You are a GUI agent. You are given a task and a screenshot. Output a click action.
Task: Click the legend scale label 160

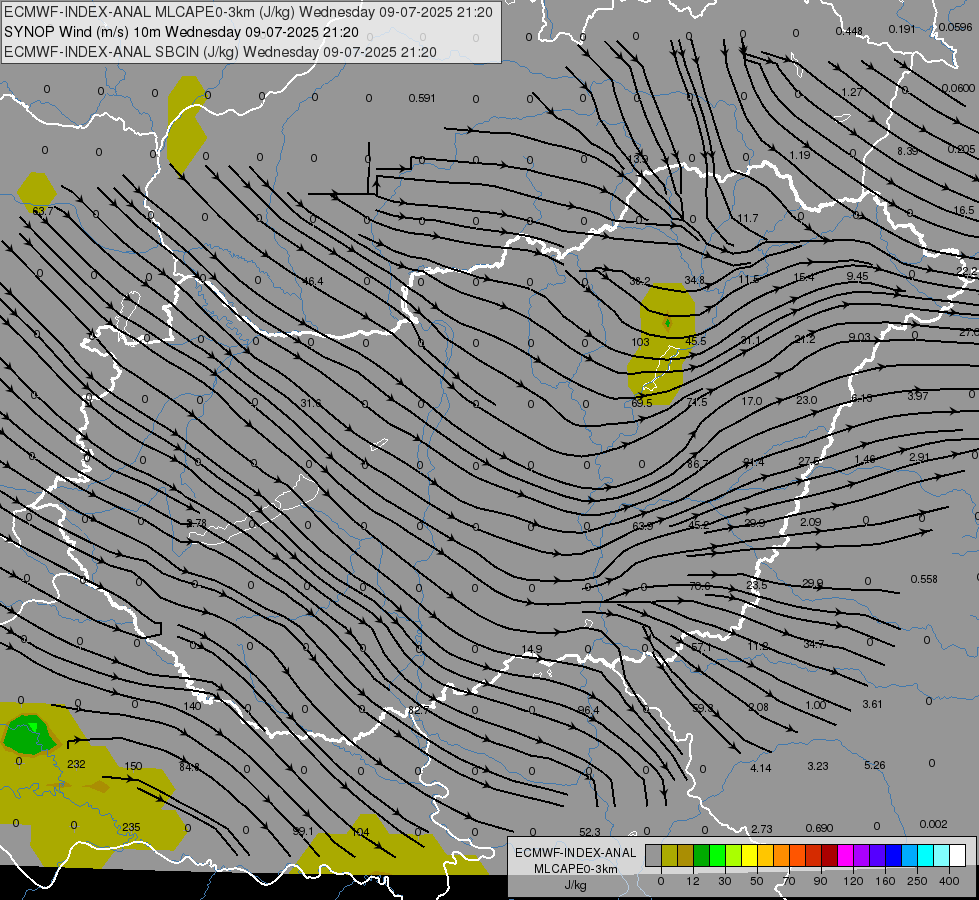(x=885, y=881)
